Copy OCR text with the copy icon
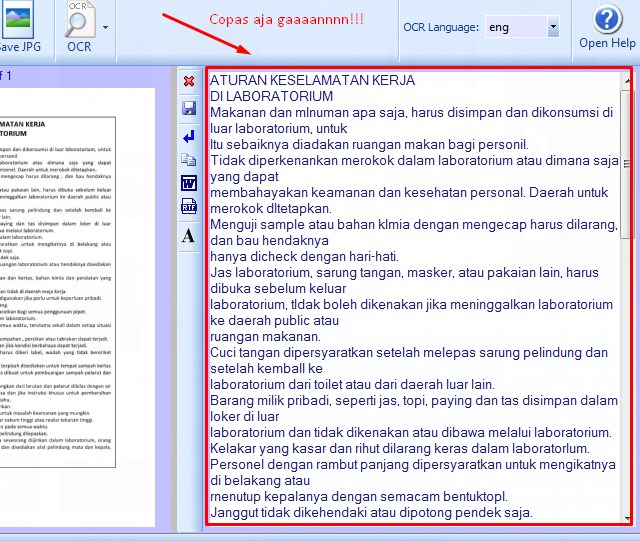Image resolution: width=640 pixels, height=541 pixels. point(189,160)
